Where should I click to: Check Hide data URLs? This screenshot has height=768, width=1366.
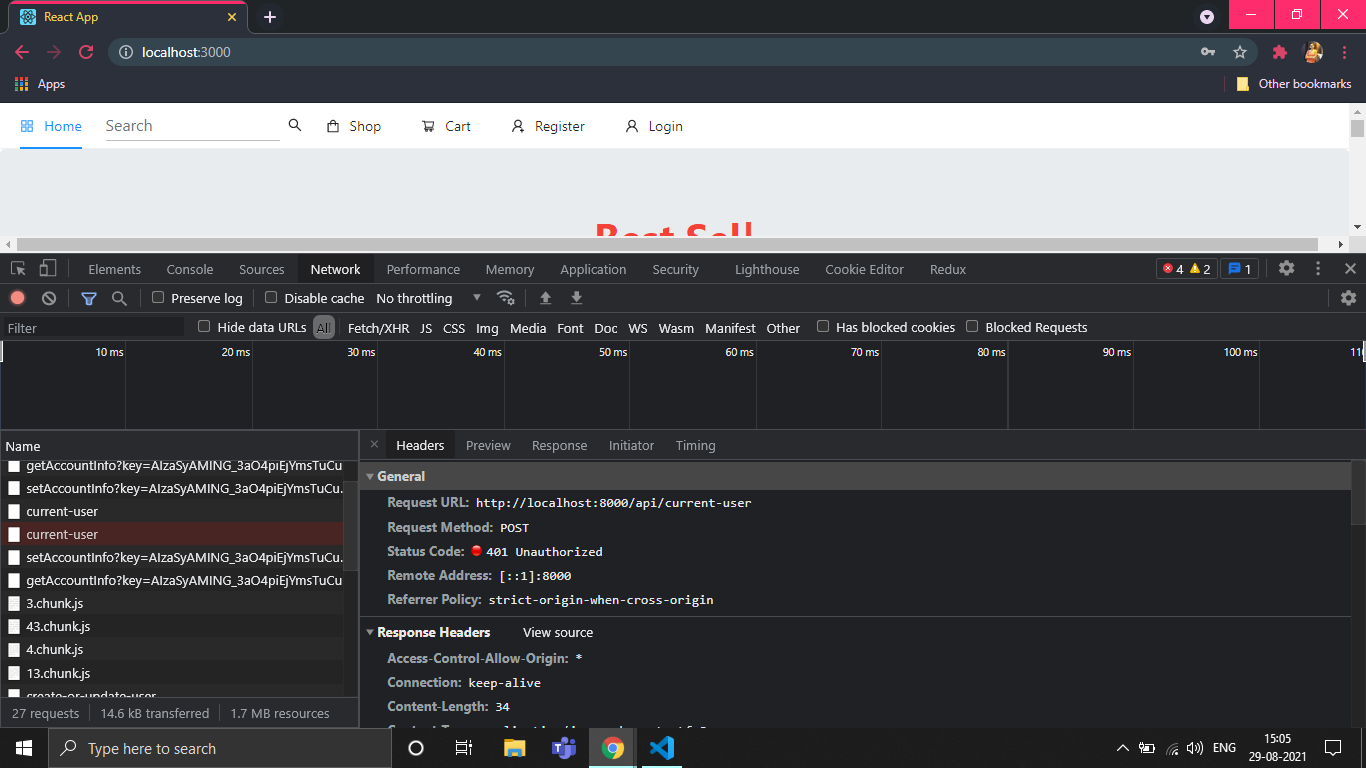[204, 326]
